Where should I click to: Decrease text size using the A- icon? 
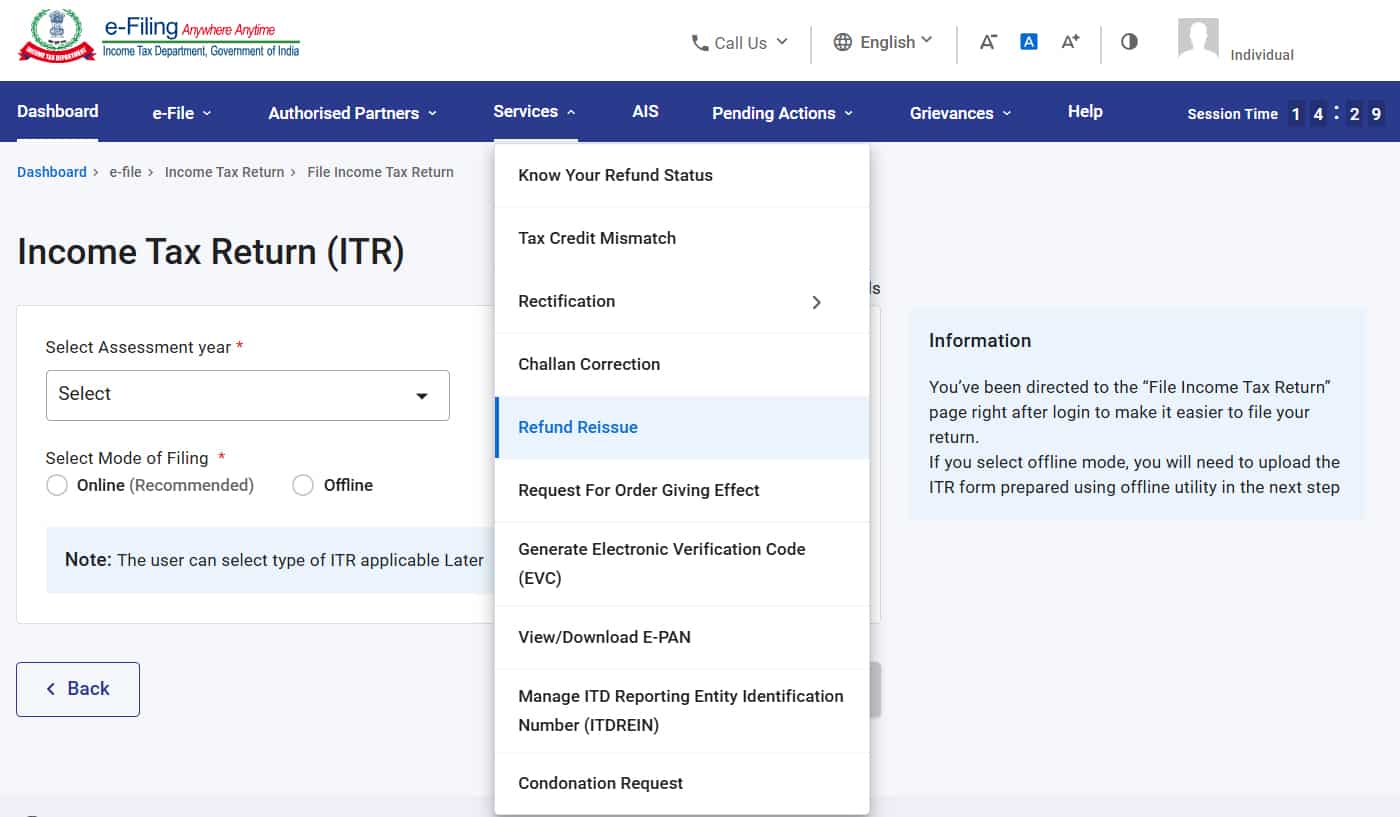[988, 42]
